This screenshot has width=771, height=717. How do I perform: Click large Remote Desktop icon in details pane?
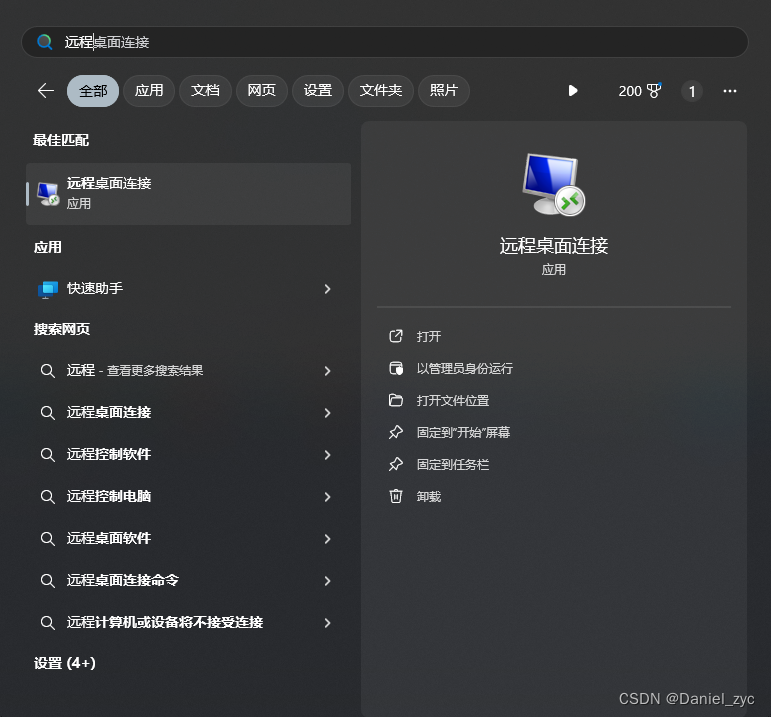click(554, 184)
